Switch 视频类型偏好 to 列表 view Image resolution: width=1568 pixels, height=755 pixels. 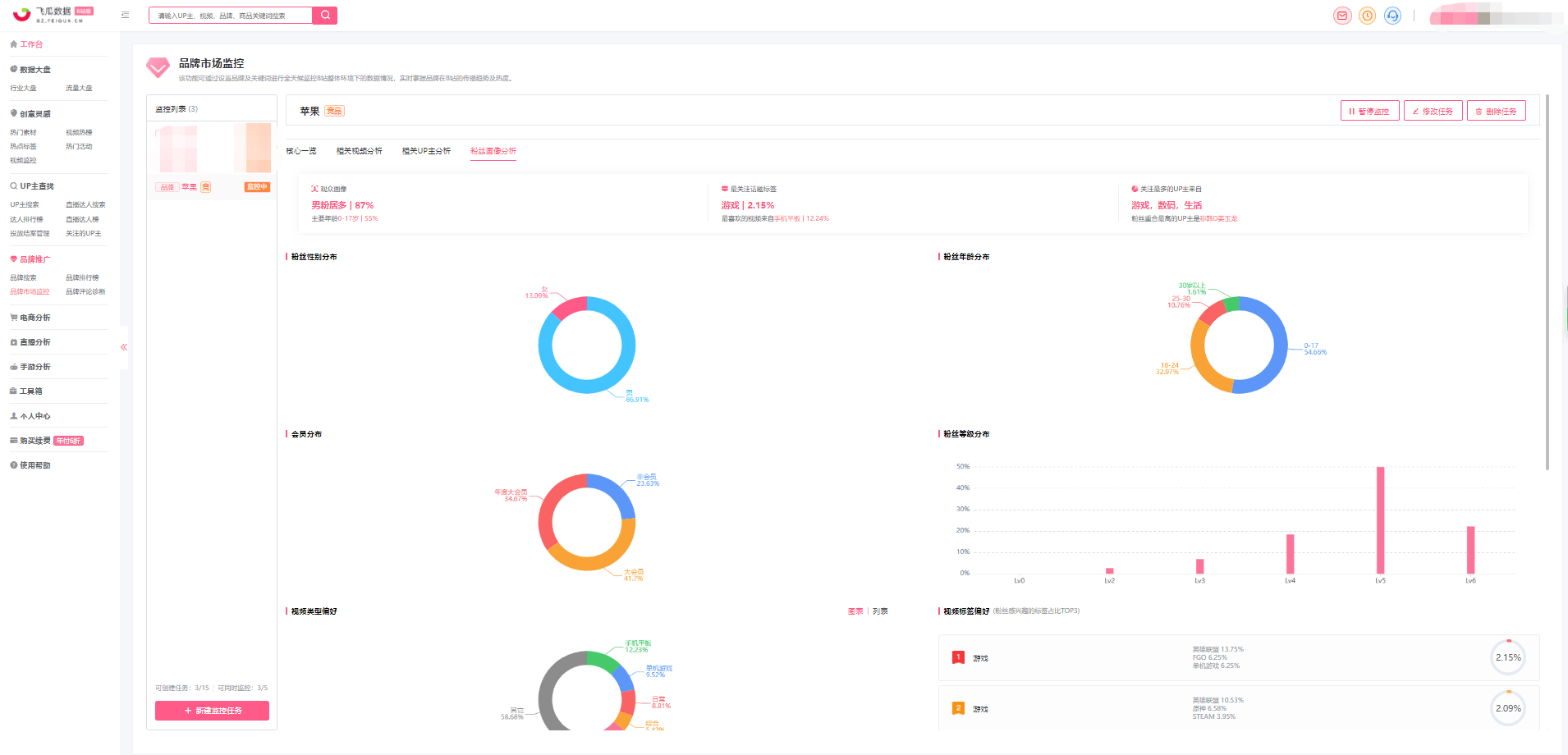click(880, 611)
